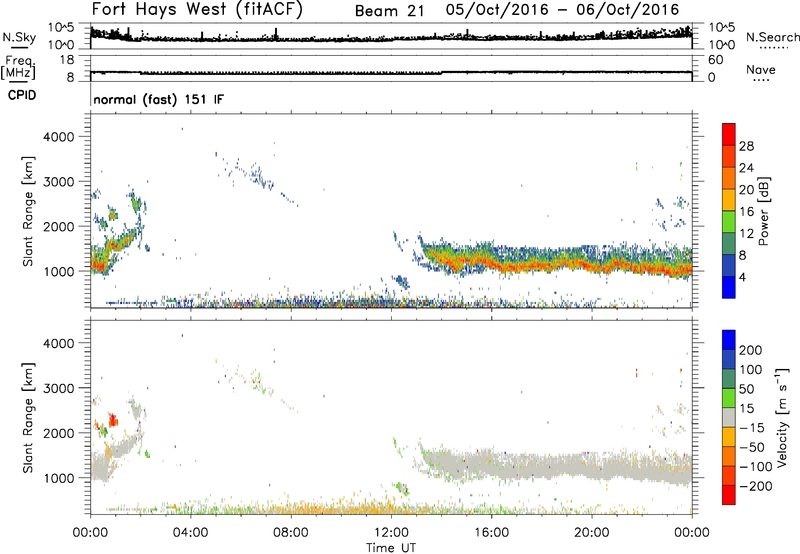Click the 'N.Sky' legend label
This screenshot has width=800, height=554.
[x=19, y=37]
